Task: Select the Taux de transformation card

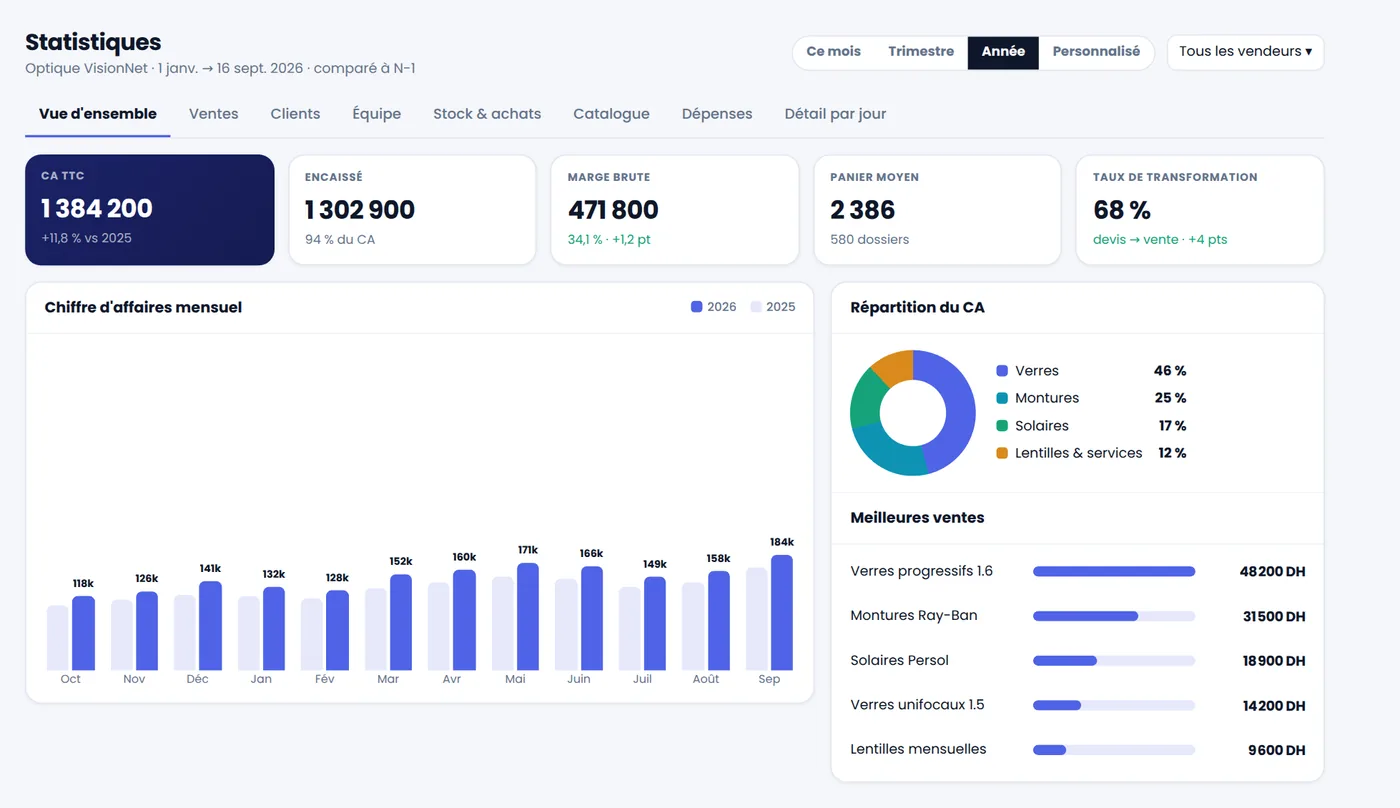Action: (x=1200, y=210)
